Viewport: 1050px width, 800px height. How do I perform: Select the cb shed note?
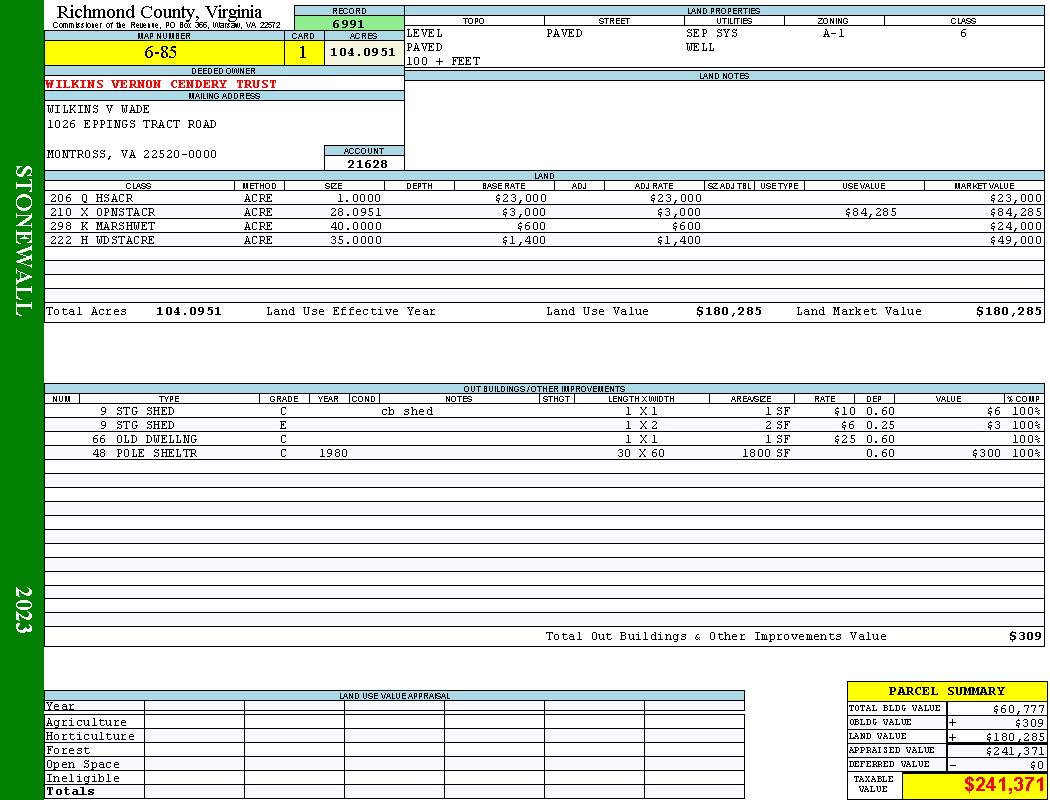(x=407, y=411)
